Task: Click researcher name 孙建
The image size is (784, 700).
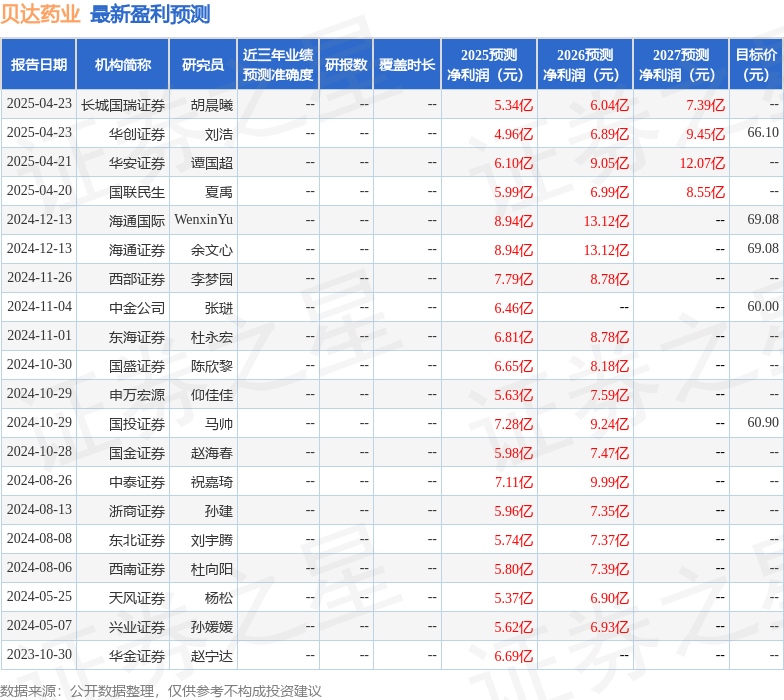Action: [x=219, y=511]
